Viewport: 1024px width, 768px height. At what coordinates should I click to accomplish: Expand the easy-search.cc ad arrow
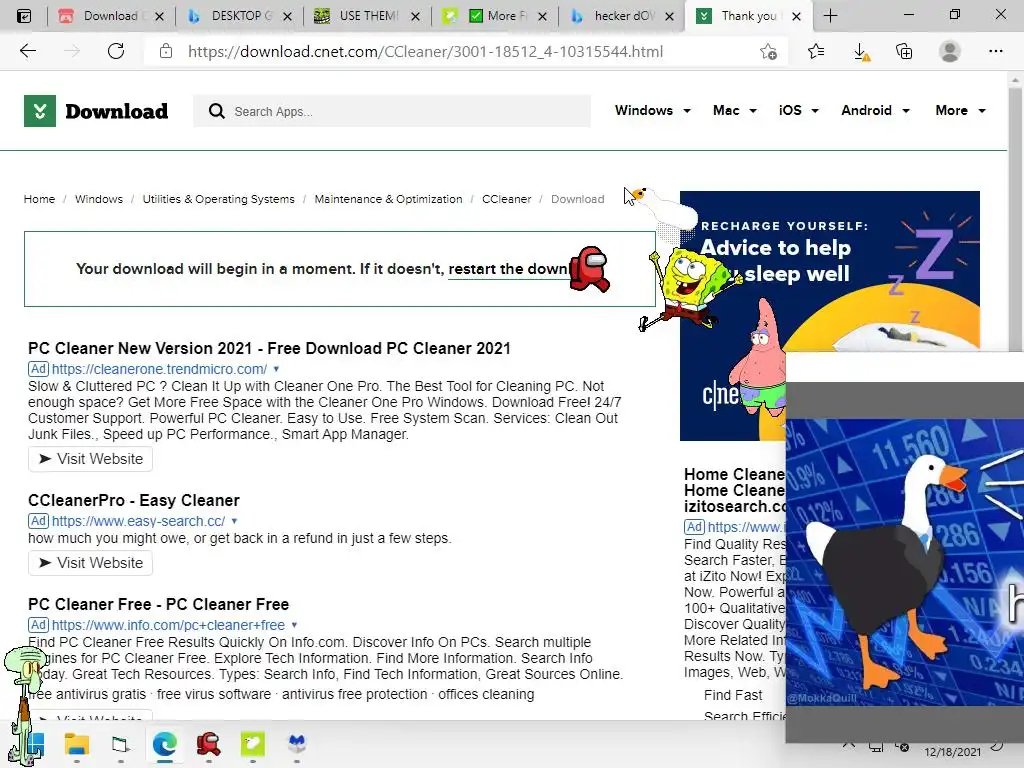coord(234,521)
